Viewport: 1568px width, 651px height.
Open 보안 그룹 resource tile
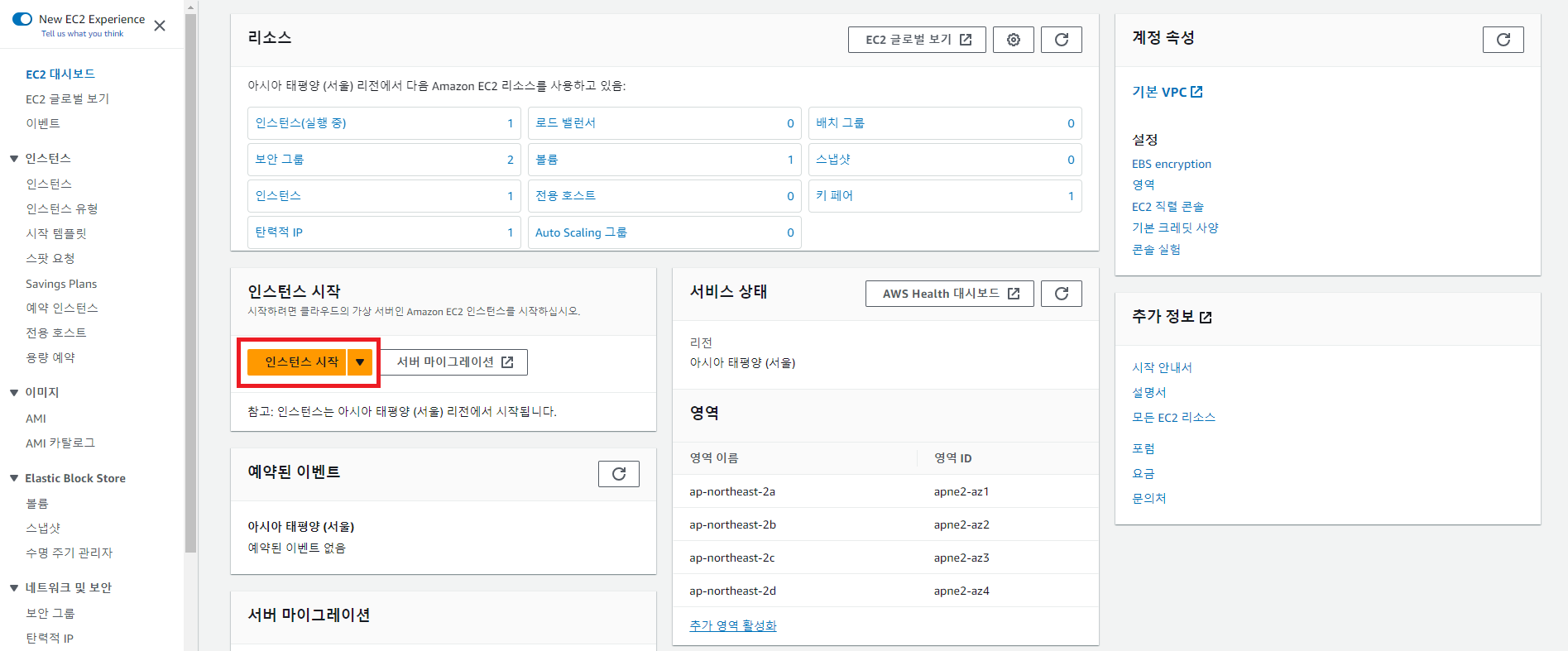point(384,159)
